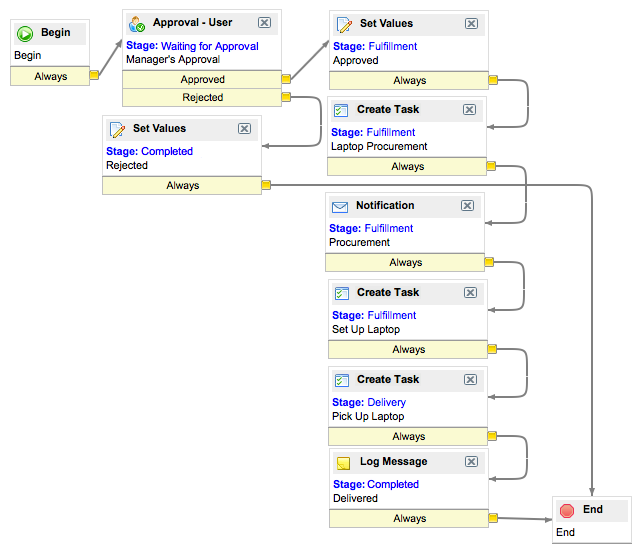Select the Always condition under Pick Up Laptop
This screenshot has width=640, height=555.
point(408,437)
